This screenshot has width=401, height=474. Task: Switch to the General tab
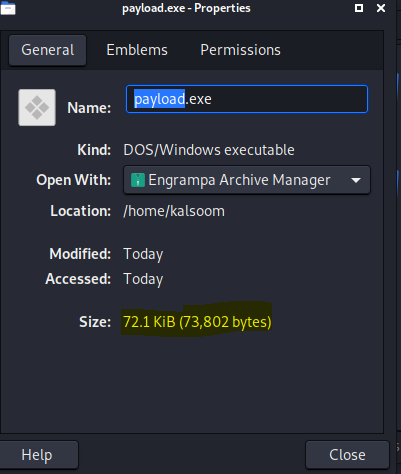(48, 50)
